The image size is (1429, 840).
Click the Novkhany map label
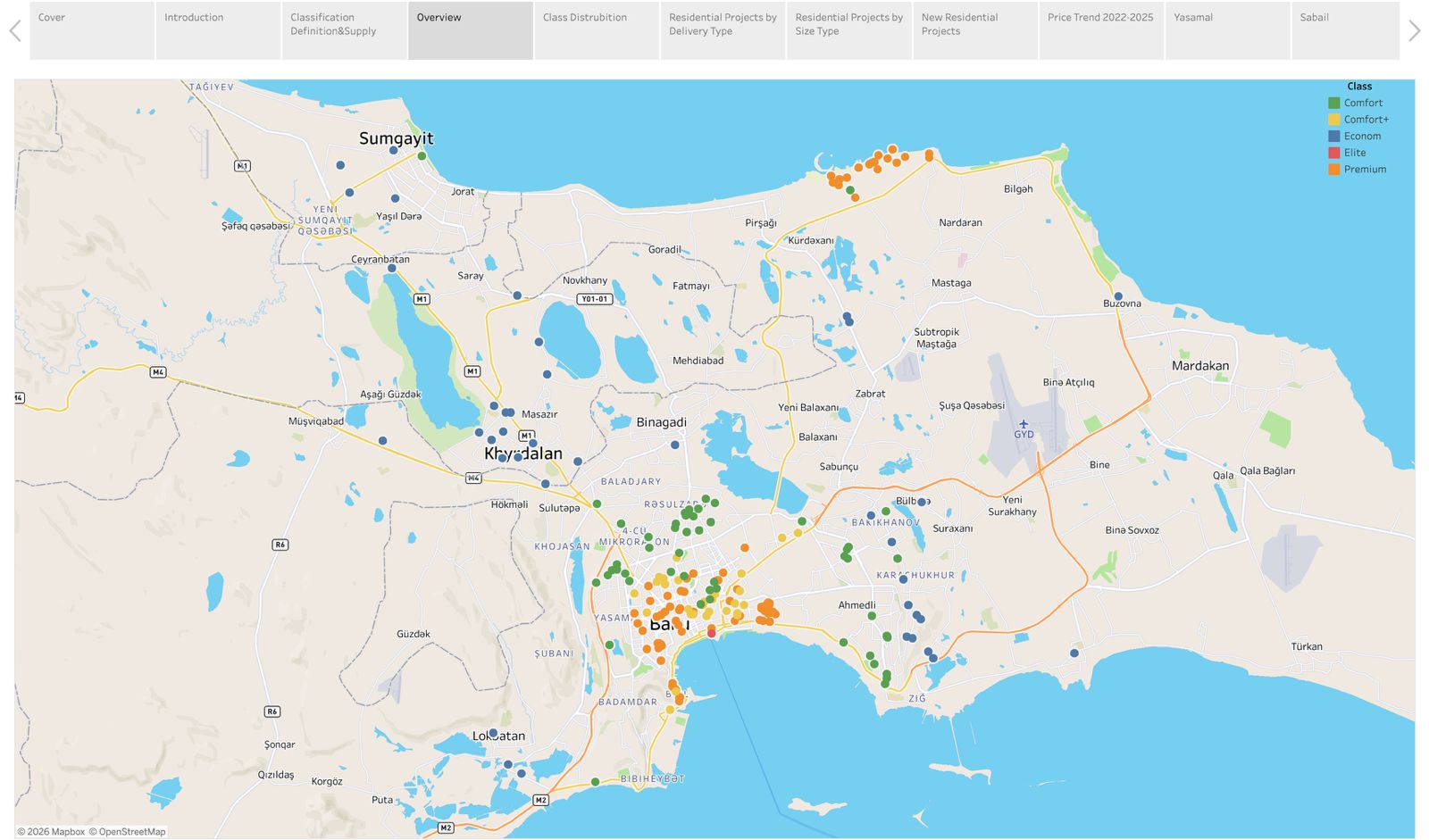coord(585,280)
